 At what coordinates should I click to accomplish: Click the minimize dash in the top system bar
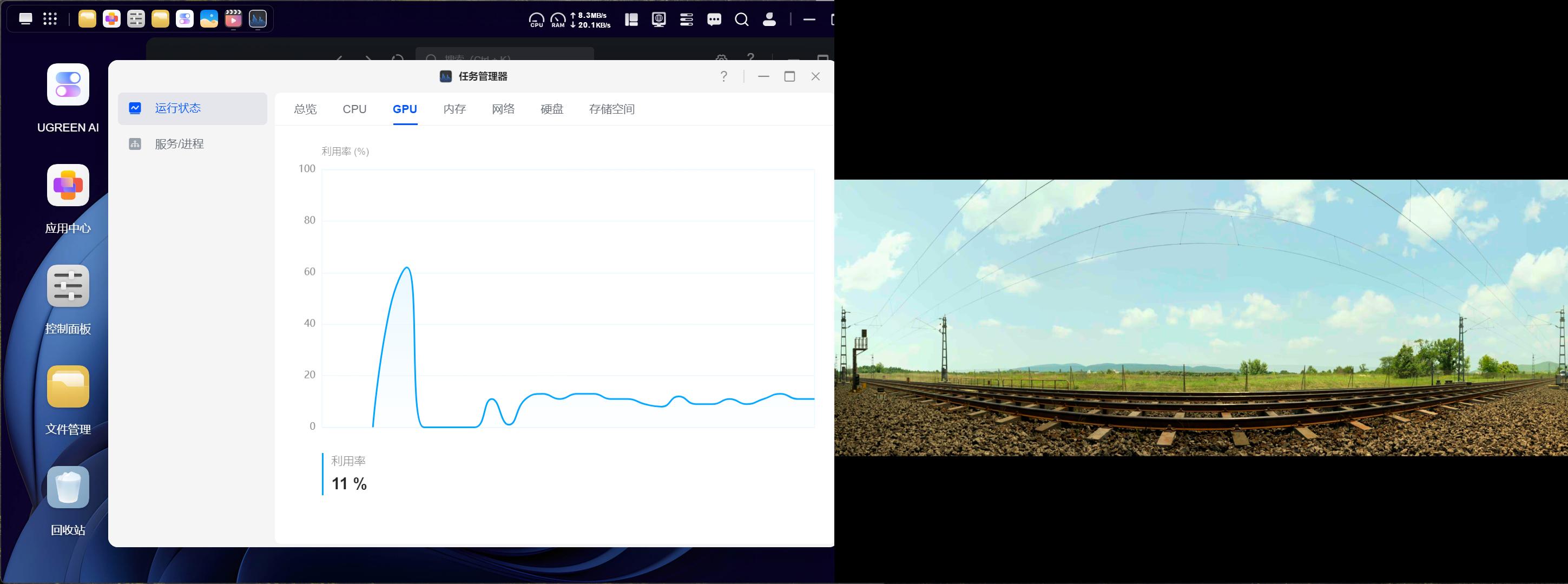pyautogui.click(x=809, y=19)
